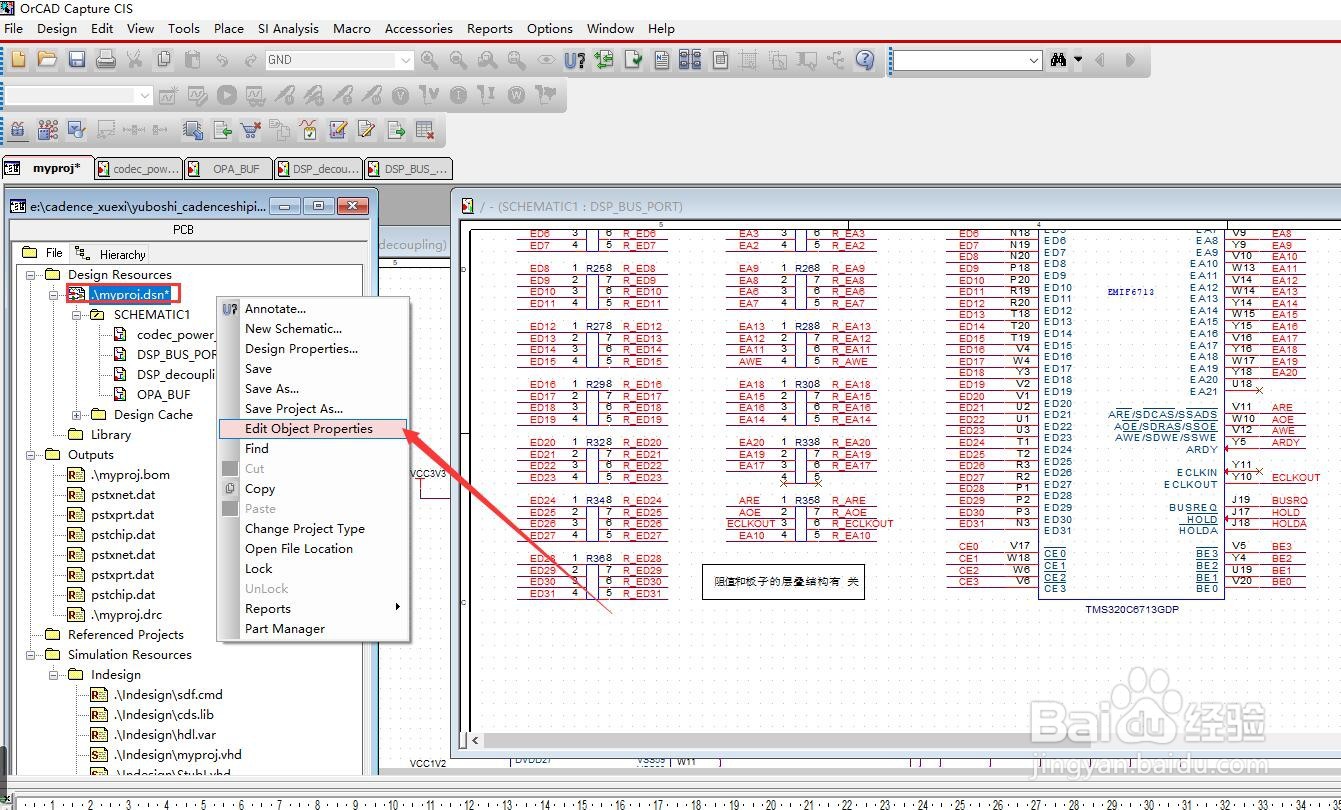Viewport: 1341px width, 810px height.
Task: Click the Cross Reference parts icon
Action: [x=690, y=60]
